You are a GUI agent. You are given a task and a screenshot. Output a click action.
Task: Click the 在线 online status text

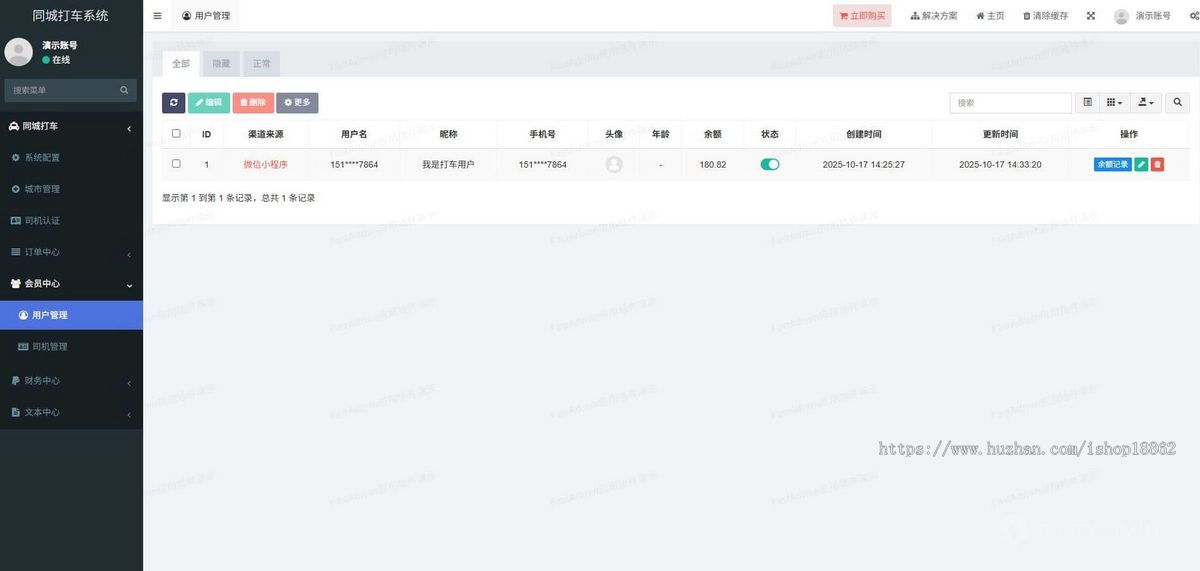(x=61, y=60)
